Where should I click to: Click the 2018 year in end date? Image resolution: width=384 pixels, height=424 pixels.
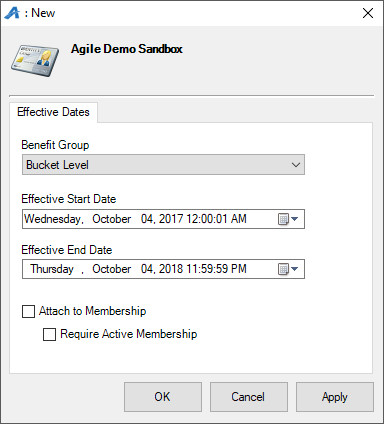(171, 269)
